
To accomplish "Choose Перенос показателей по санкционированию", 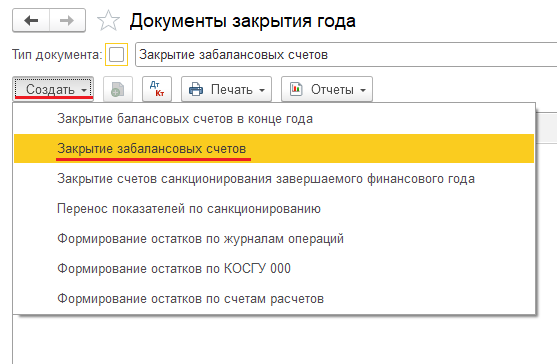I will 274,208.
